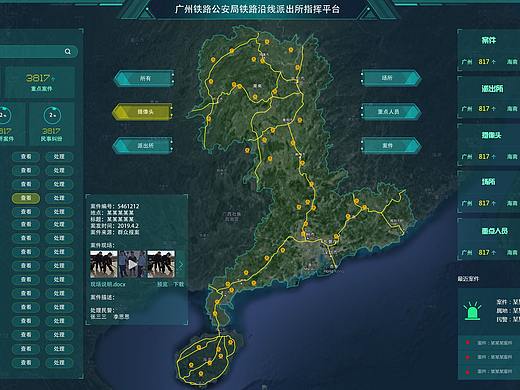Click the yellow highlighted 查看 button
Screen dimensions: 520x390
click(x=26, y=198)
